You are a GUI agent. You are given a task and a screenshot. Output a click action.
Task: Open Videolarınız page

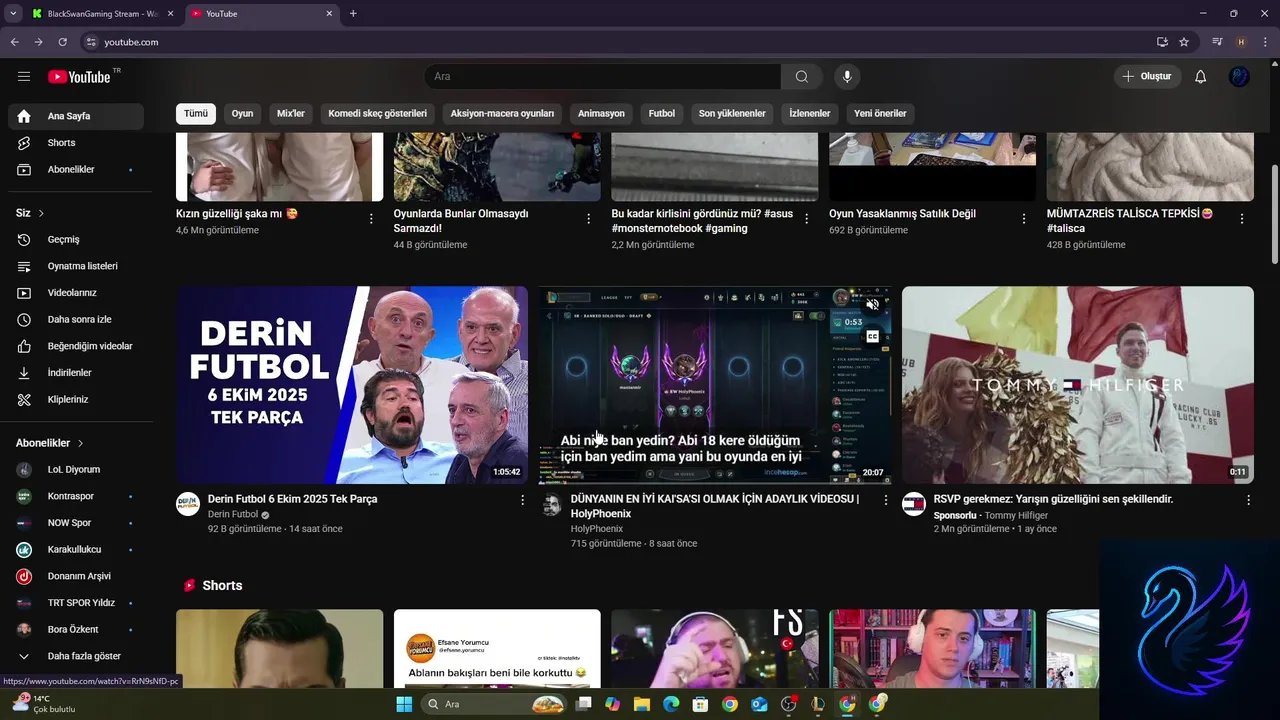click(76, 293)
